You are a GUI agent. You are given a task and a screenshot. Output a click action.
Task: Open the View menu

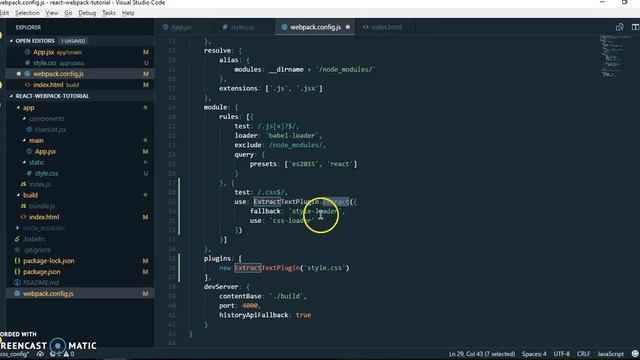(x=52, y=13)
